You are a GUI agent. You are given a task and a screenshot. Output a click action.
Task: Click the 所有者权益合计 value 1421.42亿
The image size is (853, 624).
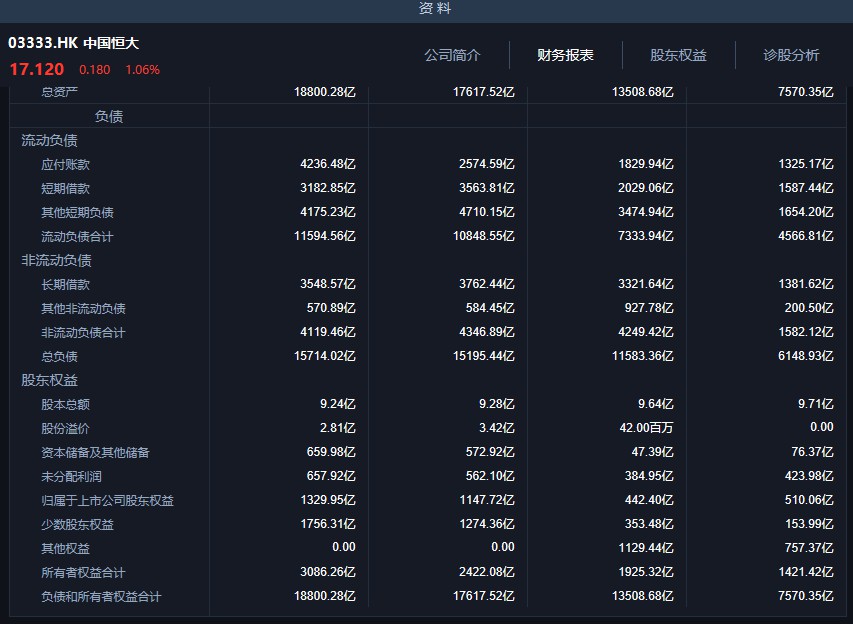click(806, 571)
